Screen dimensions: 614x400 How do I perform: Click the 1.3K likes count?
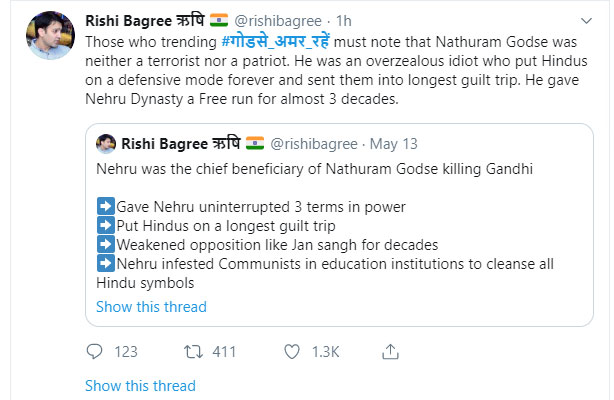coord(325,351)
